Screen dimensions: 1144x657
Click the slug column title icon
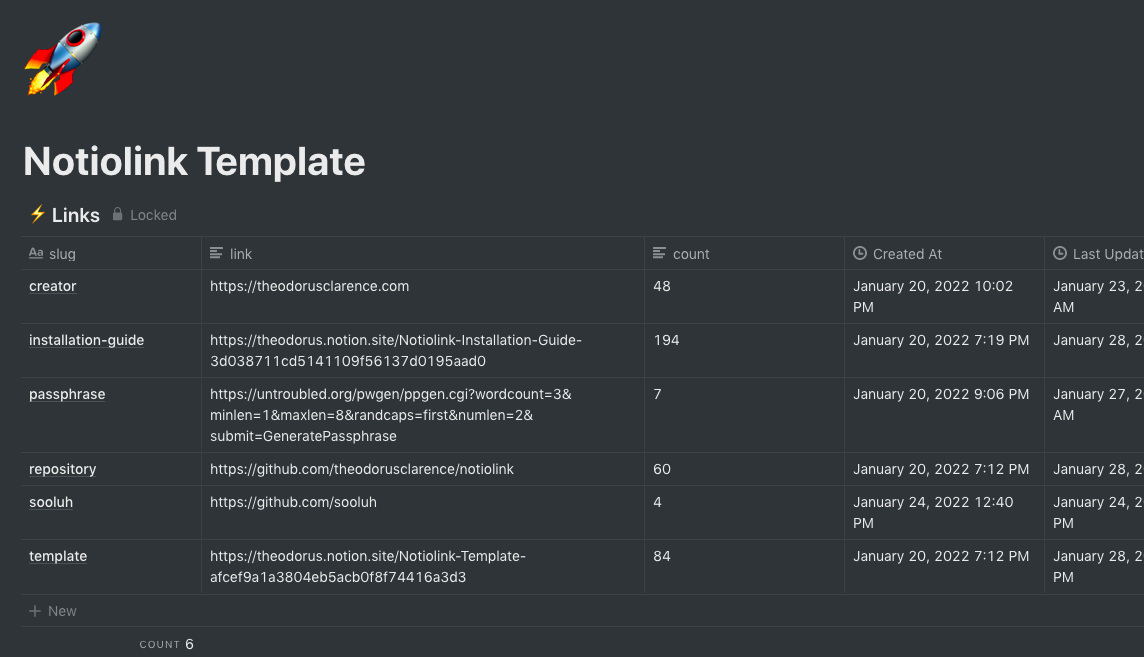pyautogui.click(x=36, y=254)
